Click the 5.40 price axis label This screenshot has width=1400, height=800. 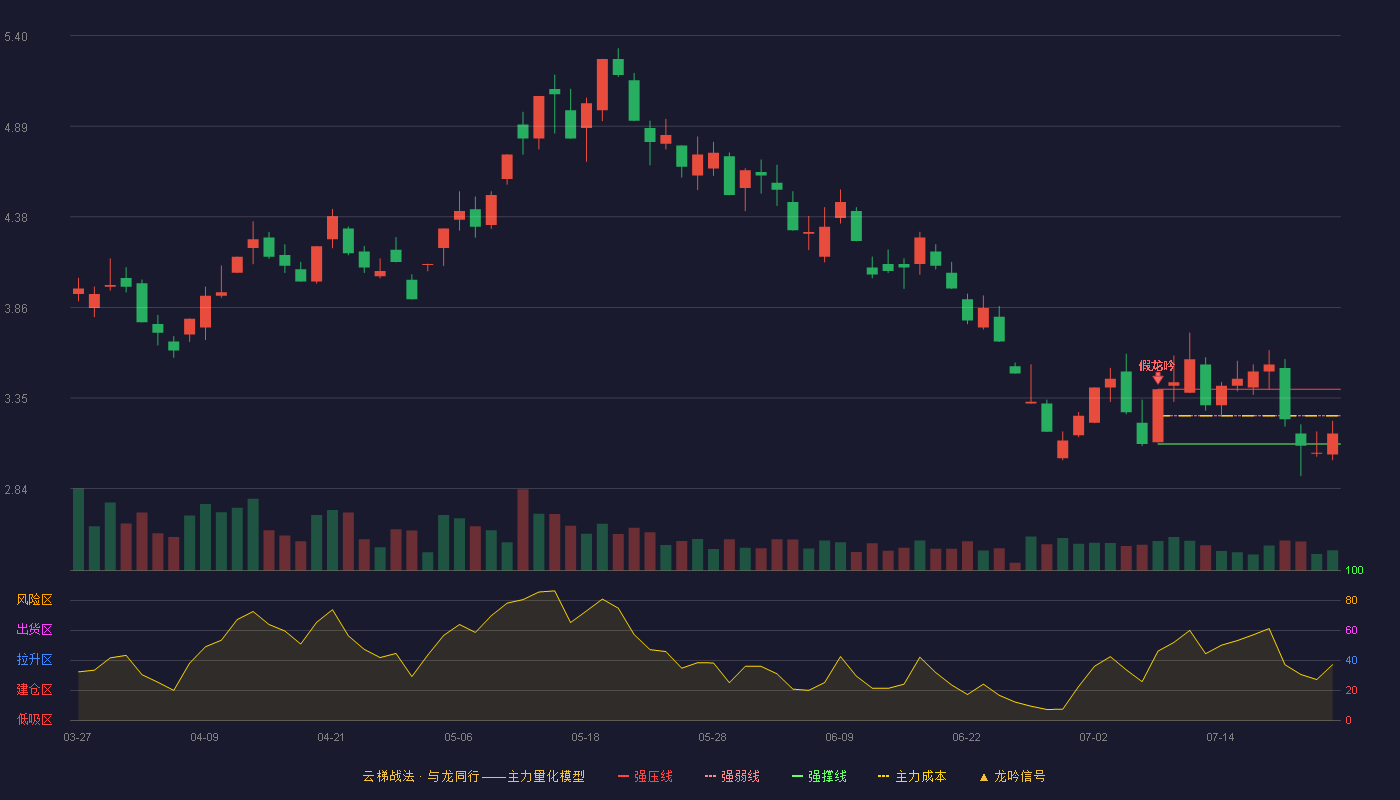pos(16,37)
